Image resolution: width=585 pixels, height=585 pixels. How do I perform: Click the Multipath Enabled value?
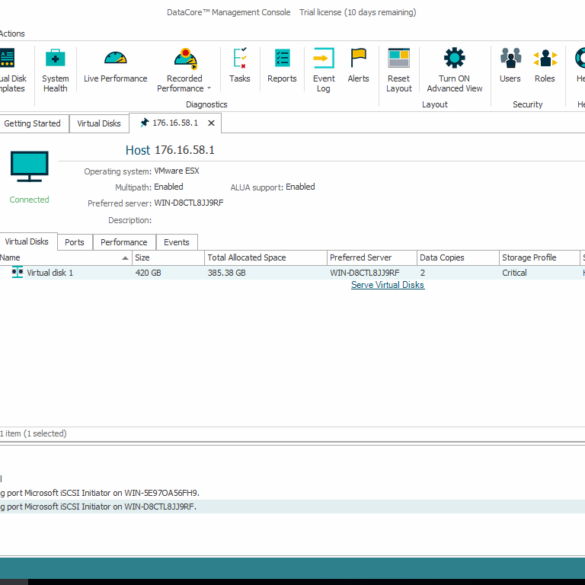pos(168,187)
